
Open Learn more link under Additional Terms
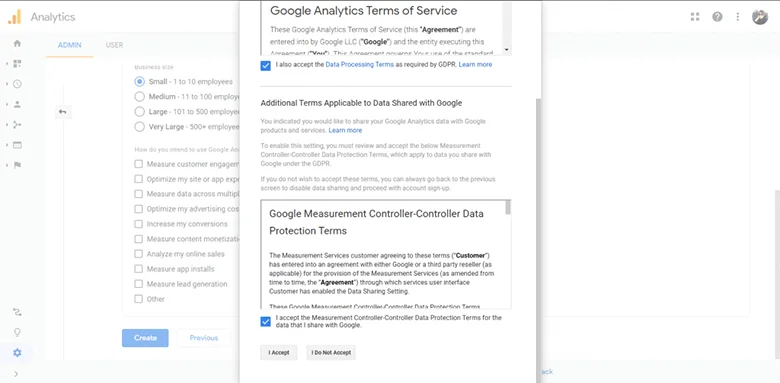click(345, 130)
